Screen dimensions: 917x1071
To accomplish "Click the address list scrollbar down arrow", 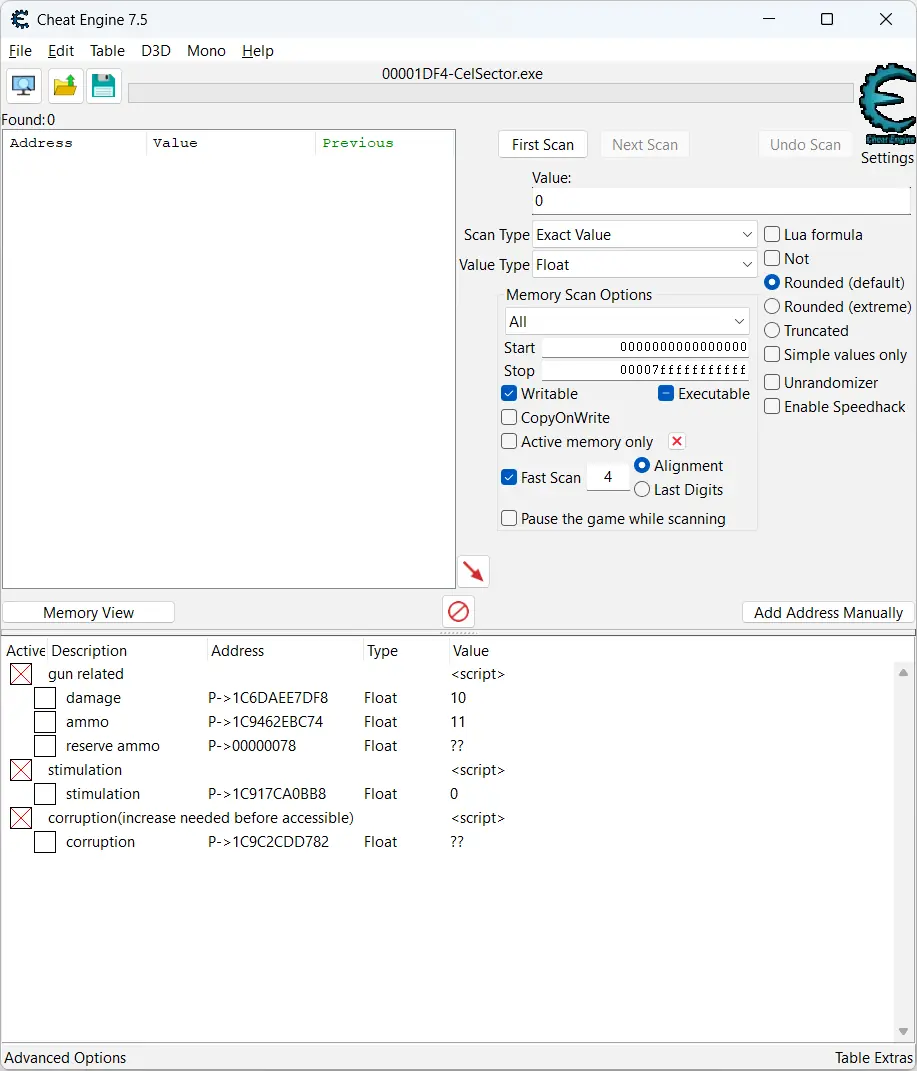I will 903,1031.
